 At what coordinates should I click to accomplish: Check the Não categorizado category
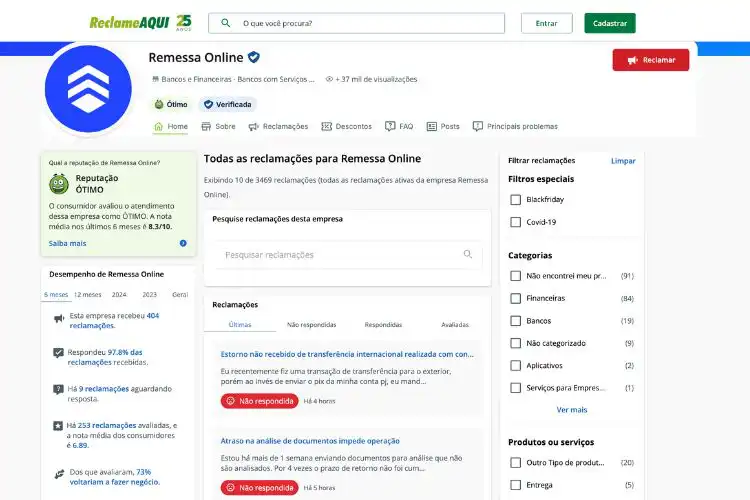516,343
